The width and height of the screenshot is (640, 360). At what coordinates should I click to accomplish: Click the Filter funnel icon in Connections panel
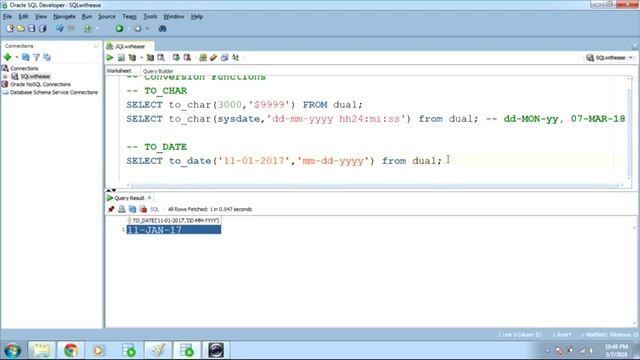tap(36, 57)
